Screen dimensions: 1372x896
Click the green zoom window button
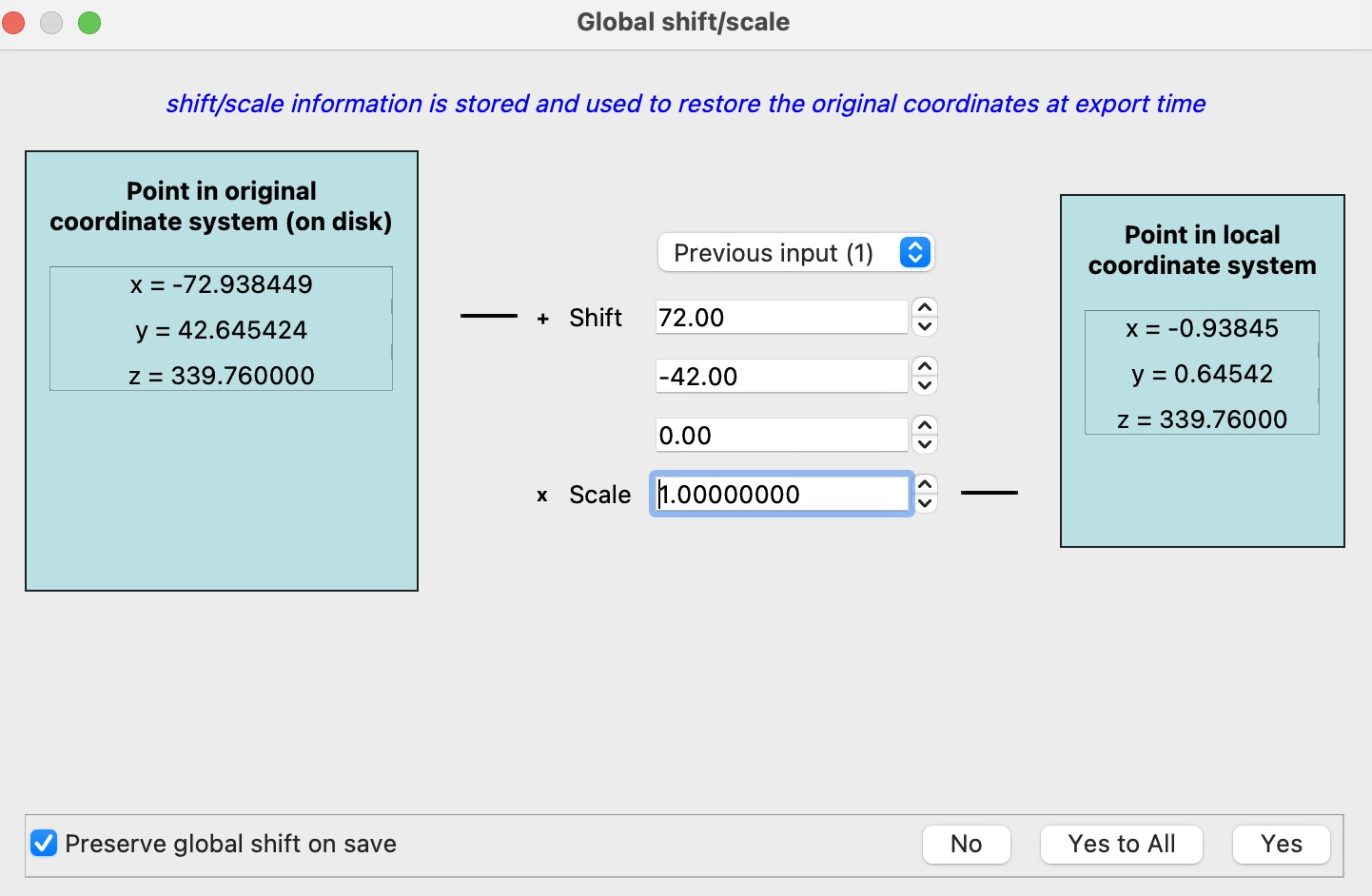(x=89, y=23)
